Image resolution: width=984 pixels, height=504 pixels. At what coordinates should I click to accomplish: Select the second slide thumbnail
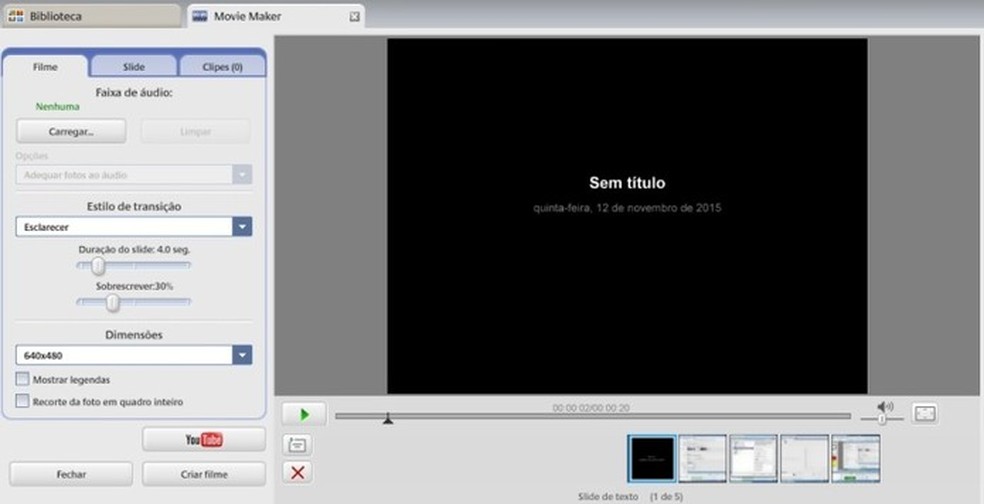click(703, 459)
